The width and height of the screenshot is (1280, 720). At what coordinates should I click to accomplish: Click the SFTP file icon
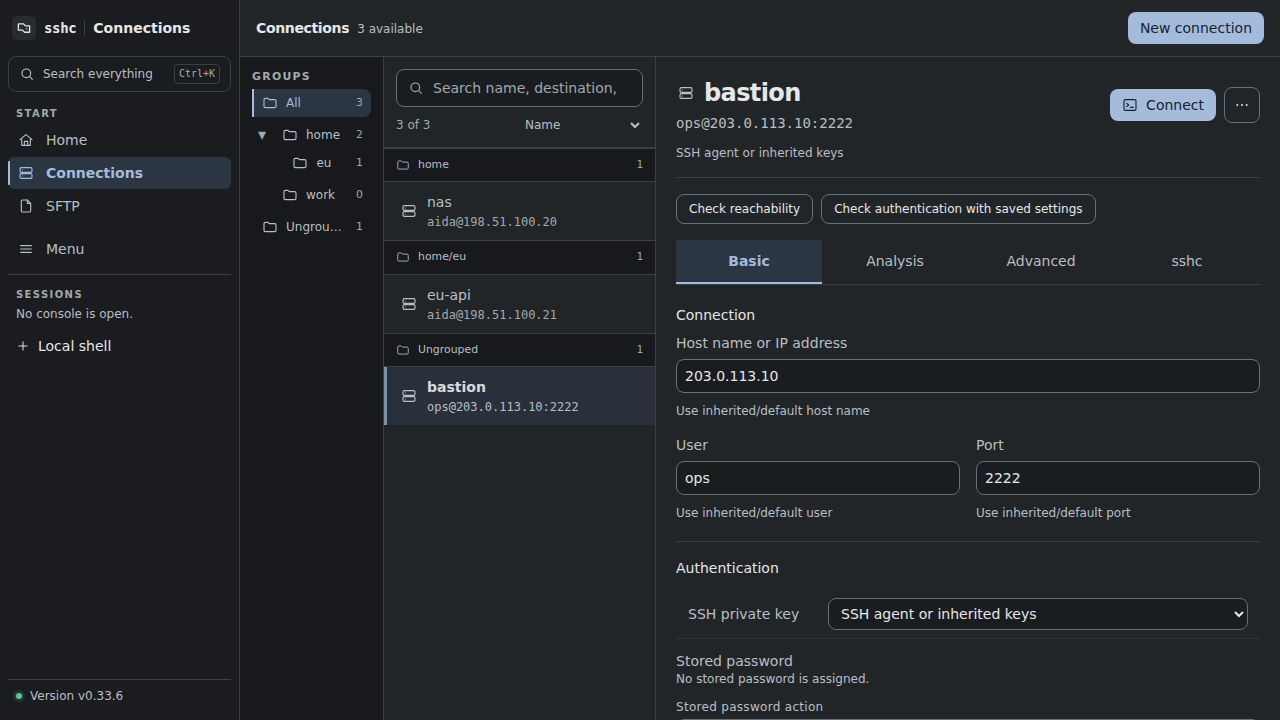(26, 206)
